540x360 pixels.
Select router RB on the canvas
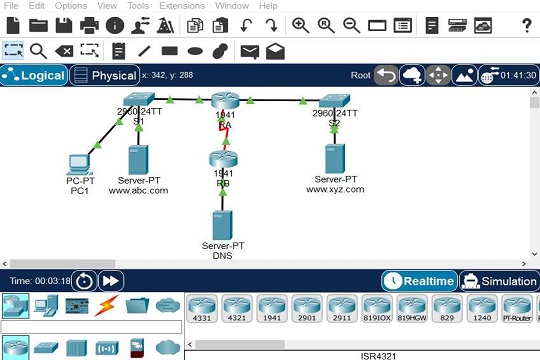223,159
